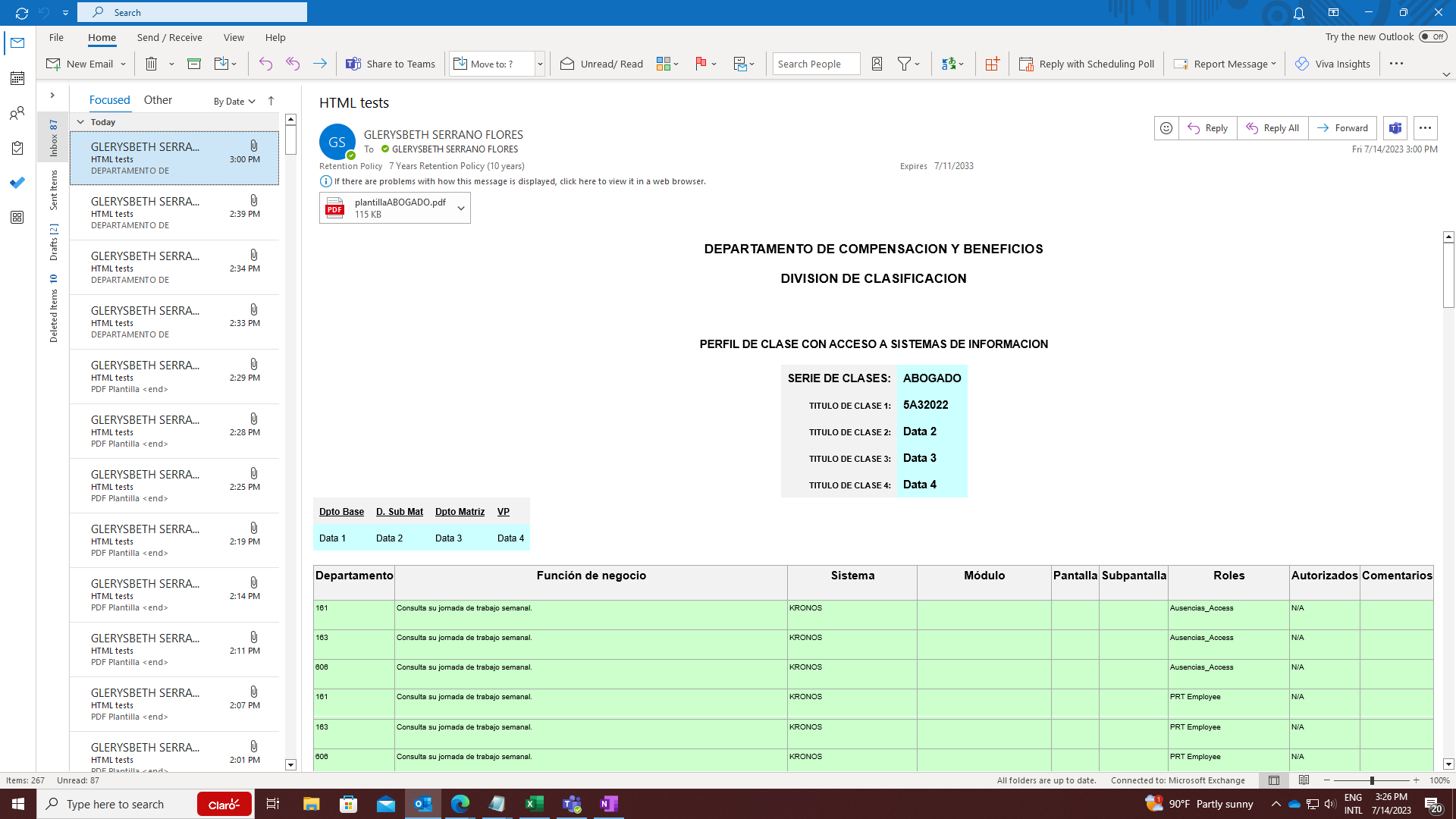The image size is (1456, 819).
Task: Click the emoji reaction icon in the message header
Action: (1166, 128)
